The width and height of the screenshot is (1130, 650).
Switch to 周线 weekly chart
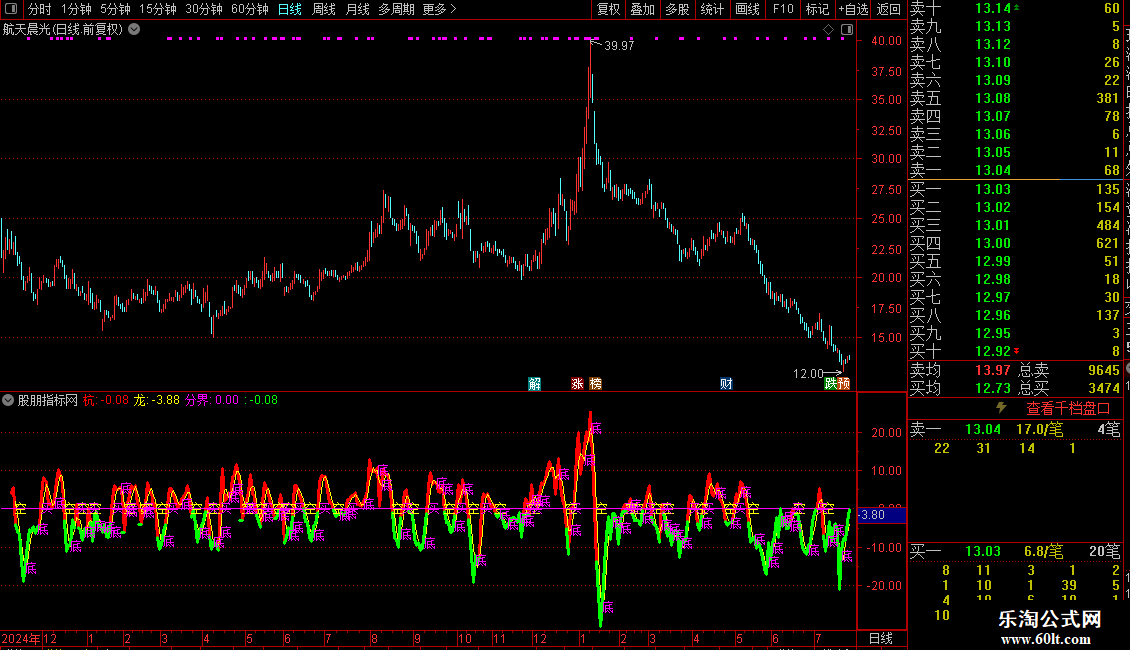coord(324,9)
